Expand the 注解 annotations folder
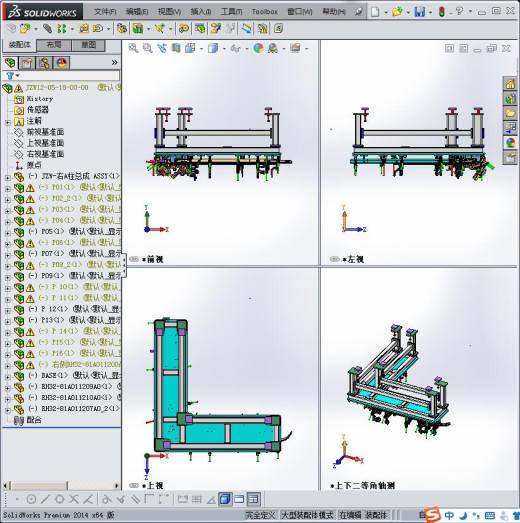Viewport: 520px width, 523px height. click(8, 122)
